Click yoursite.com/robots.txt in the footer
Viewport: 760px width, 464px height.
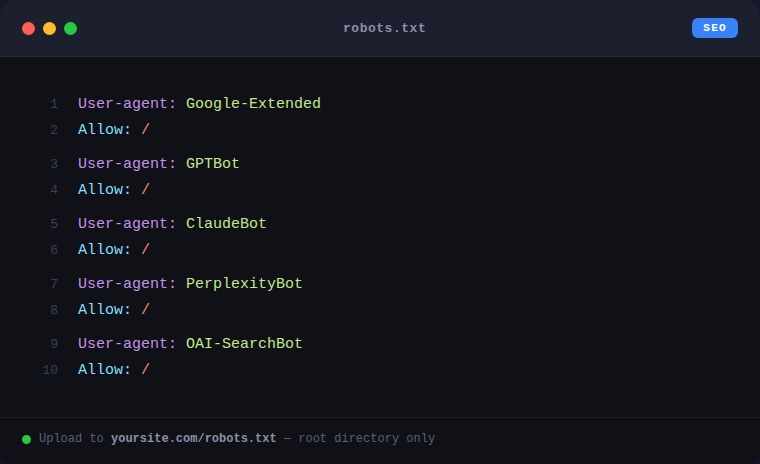click(193, 438)
